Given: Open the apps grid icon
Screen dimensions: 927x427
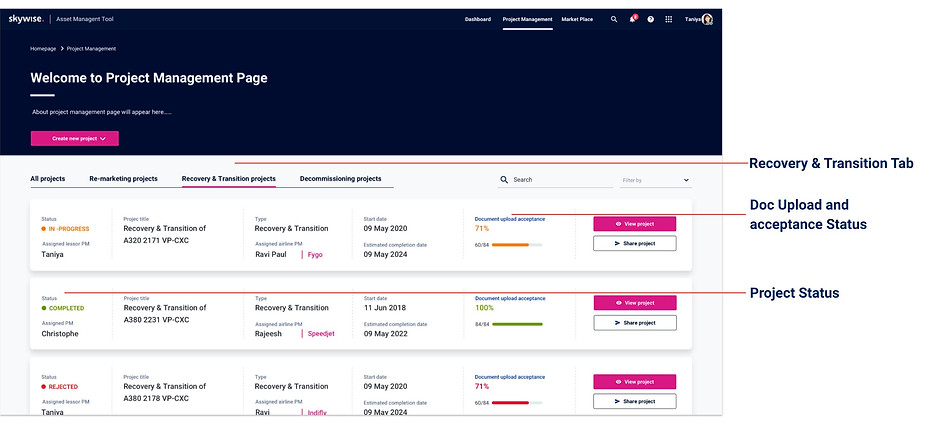Looking at the screenshot, I should pyautogui.click(x=669, y=20).
